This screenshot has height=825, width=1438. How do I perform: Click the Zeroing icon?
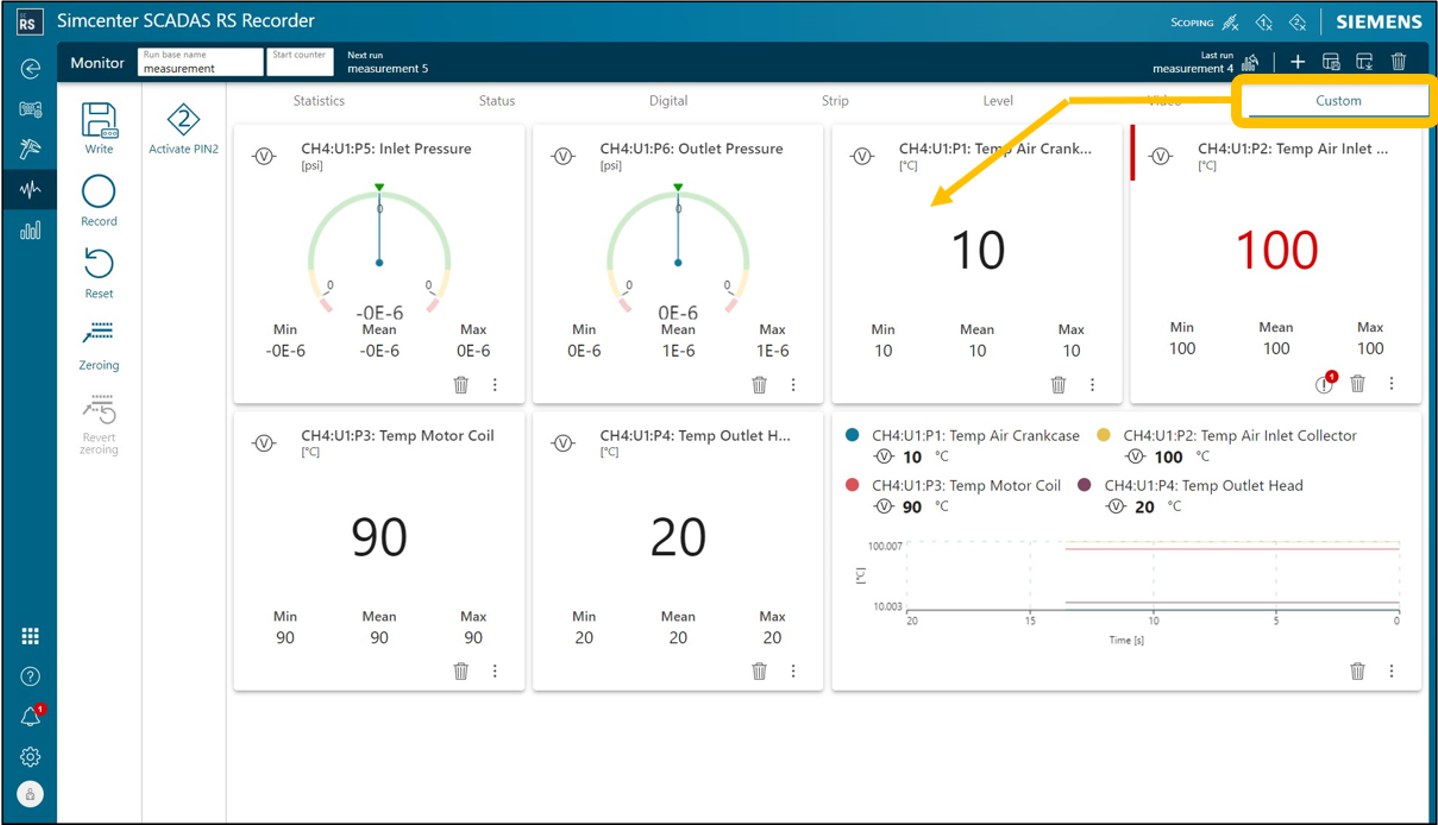click(98, 334)
